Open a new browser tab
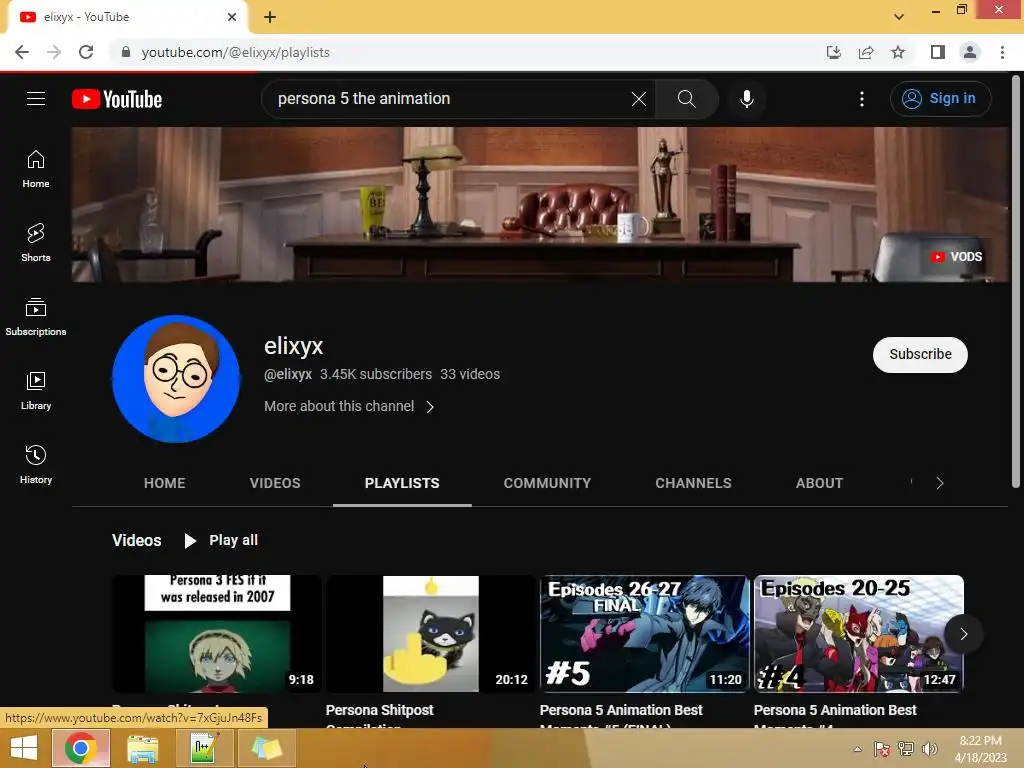 point(270,17)
